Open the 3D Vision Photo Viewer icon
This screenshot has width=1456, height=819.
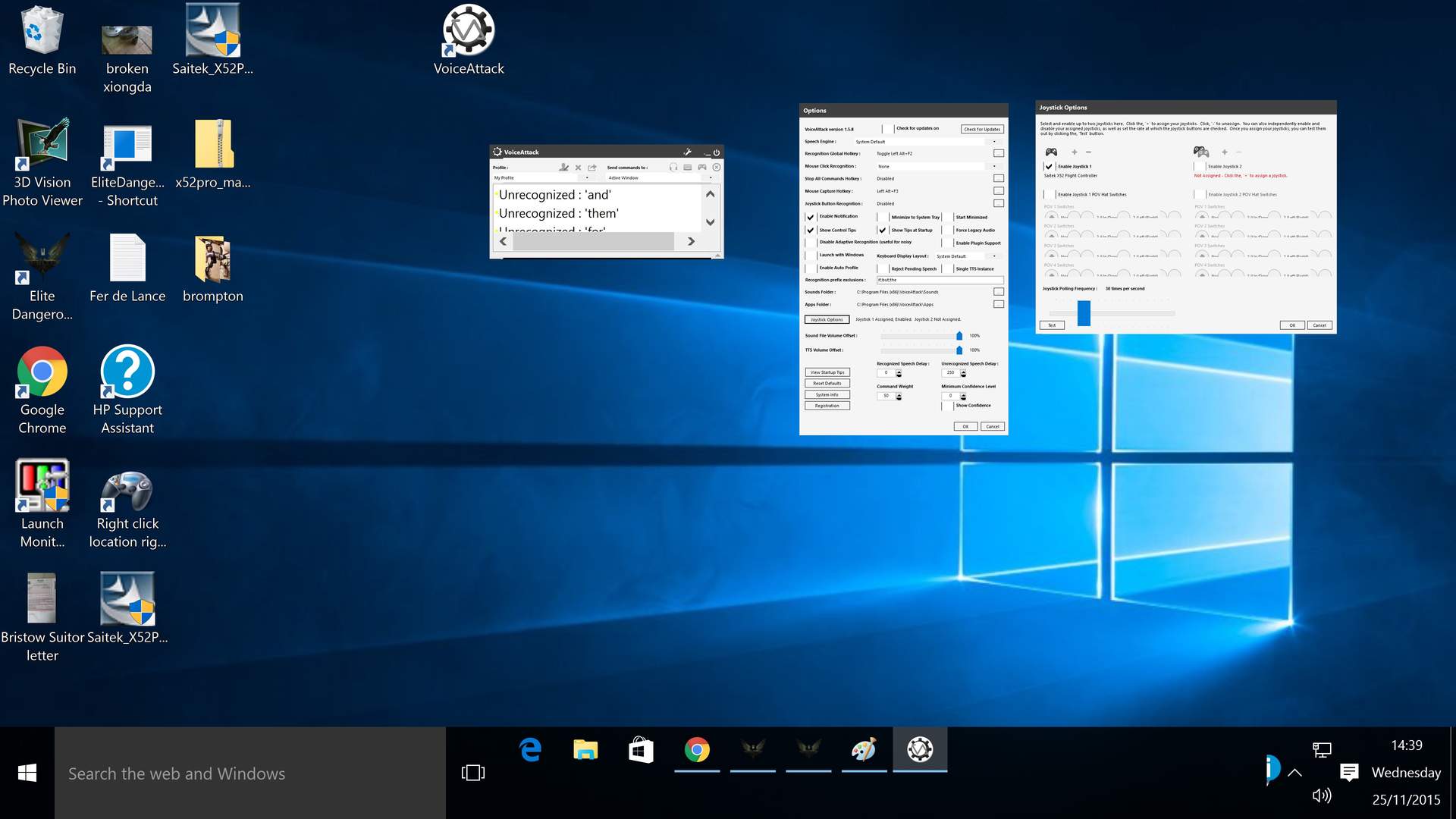42,162
